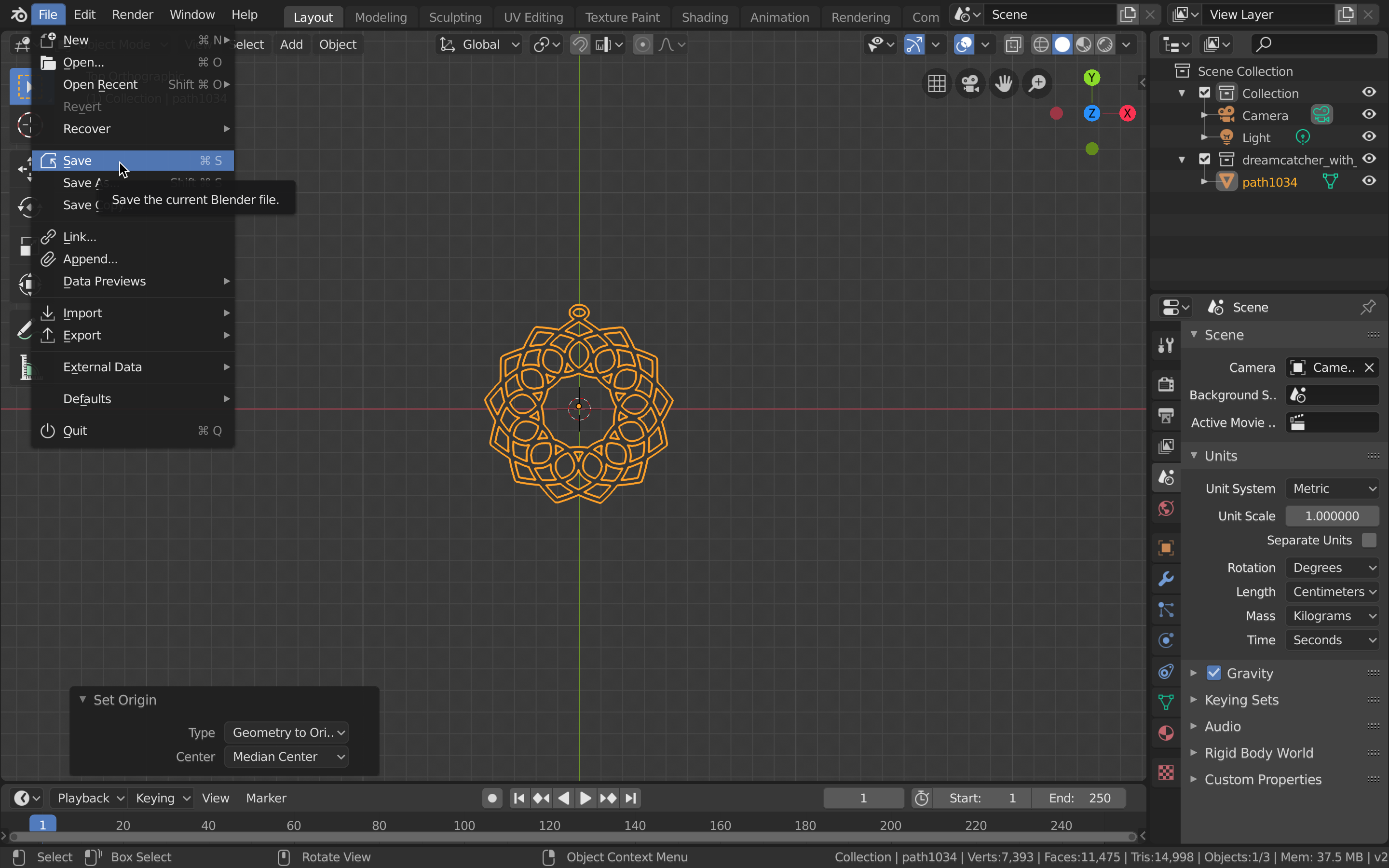The image size is (1389, 868).
Task: Click the pan view hand icon
Action: coord(1003,84)
